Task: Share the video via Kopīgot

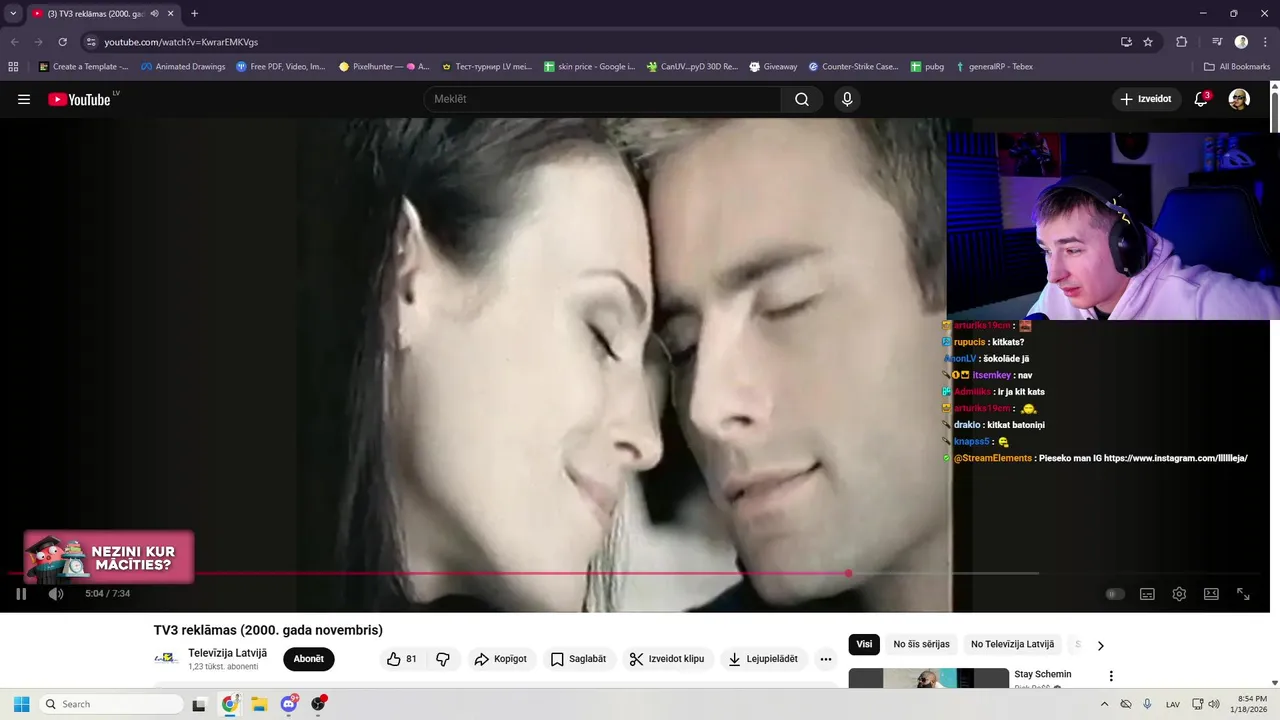Action: tap(500, 659)
